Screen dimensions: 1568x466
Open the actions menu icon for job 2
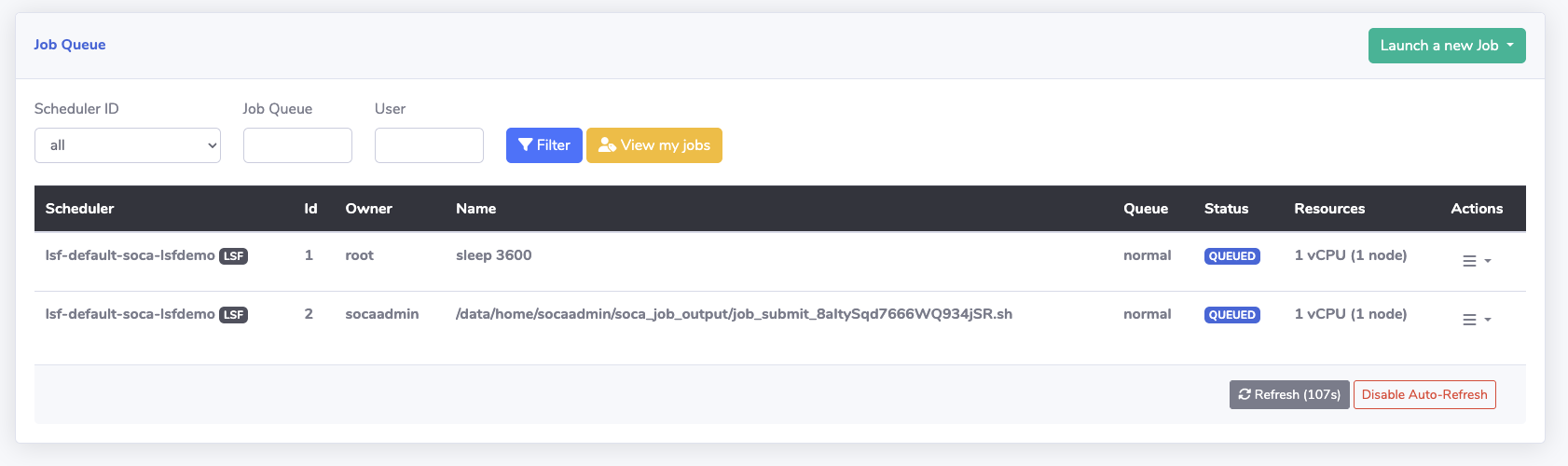[x=1476, y=320]
